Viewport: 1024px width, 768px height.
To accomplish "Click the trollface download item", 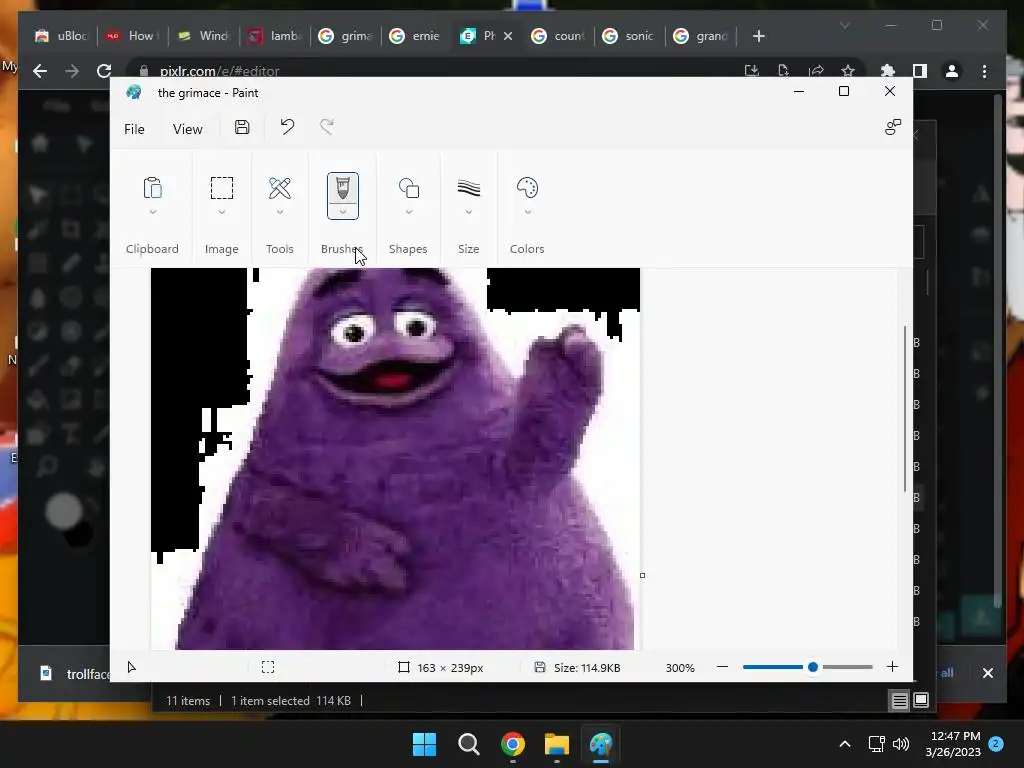I will (73, 673).
